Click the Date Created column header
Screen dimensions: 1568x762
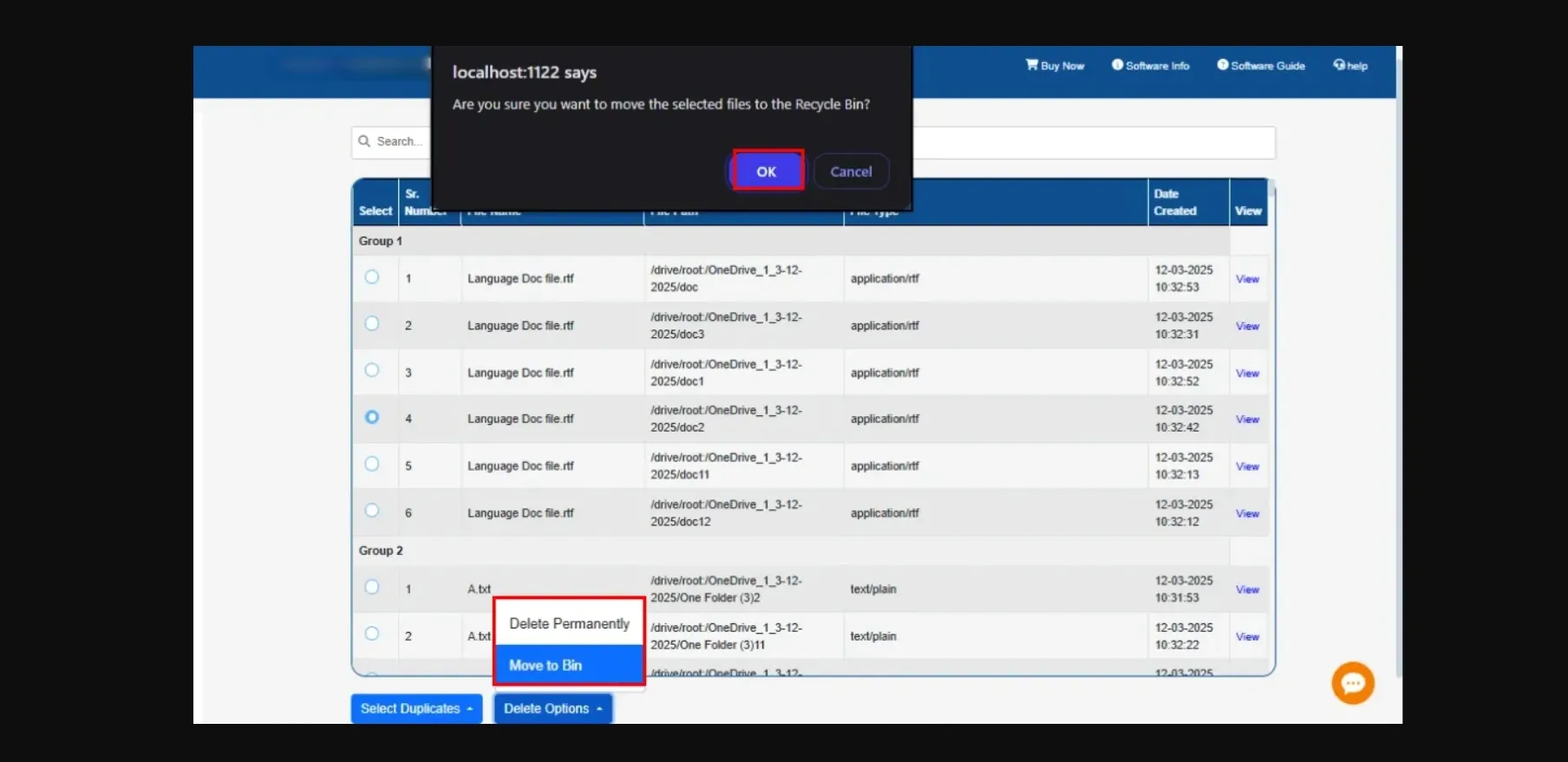coord(1175,202)
